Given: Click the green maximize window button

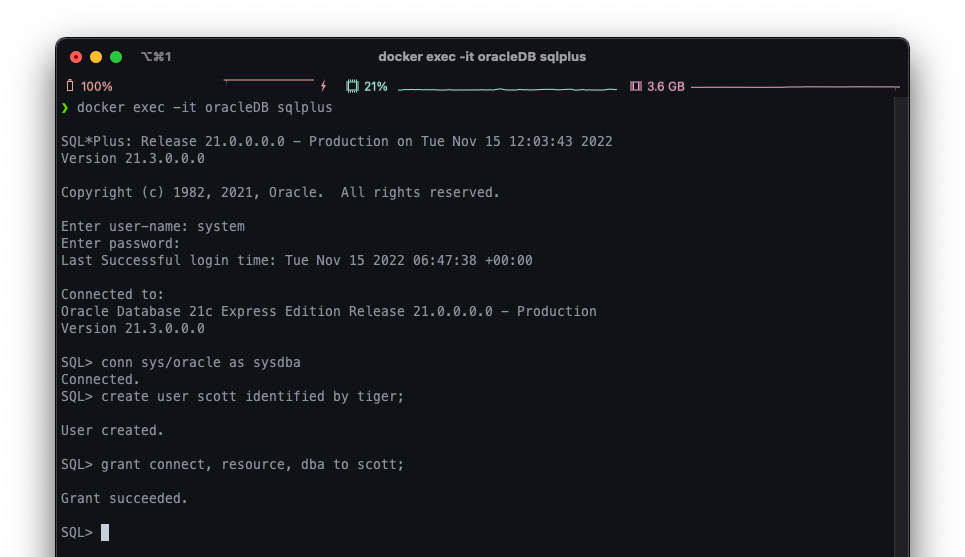Looking at the screenshot, I should click(x=116, y=57).
